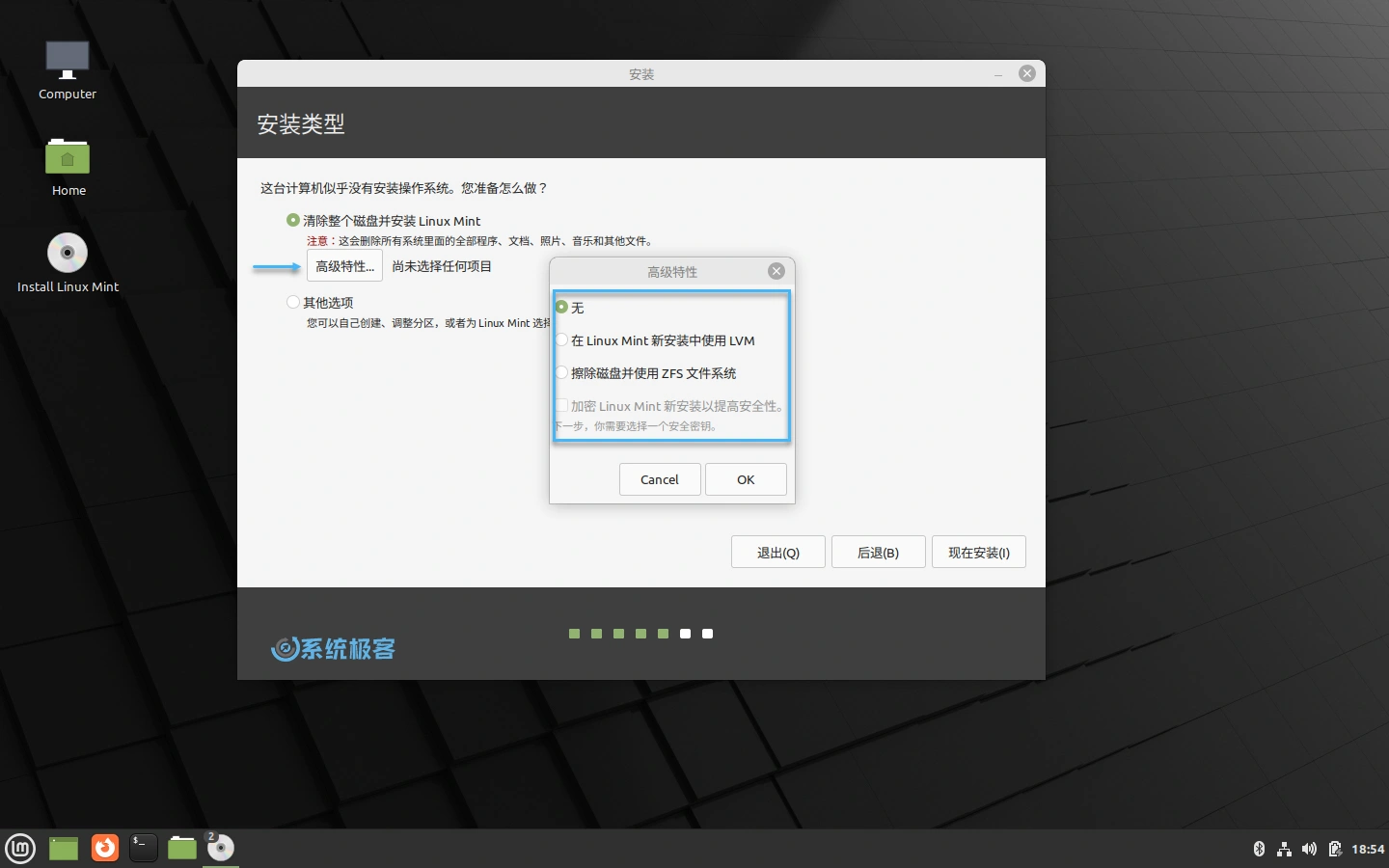This screenshot has width=1389, height=868.
Task: Launch the Install Linux Mint desktop icon
Action: 68,263
